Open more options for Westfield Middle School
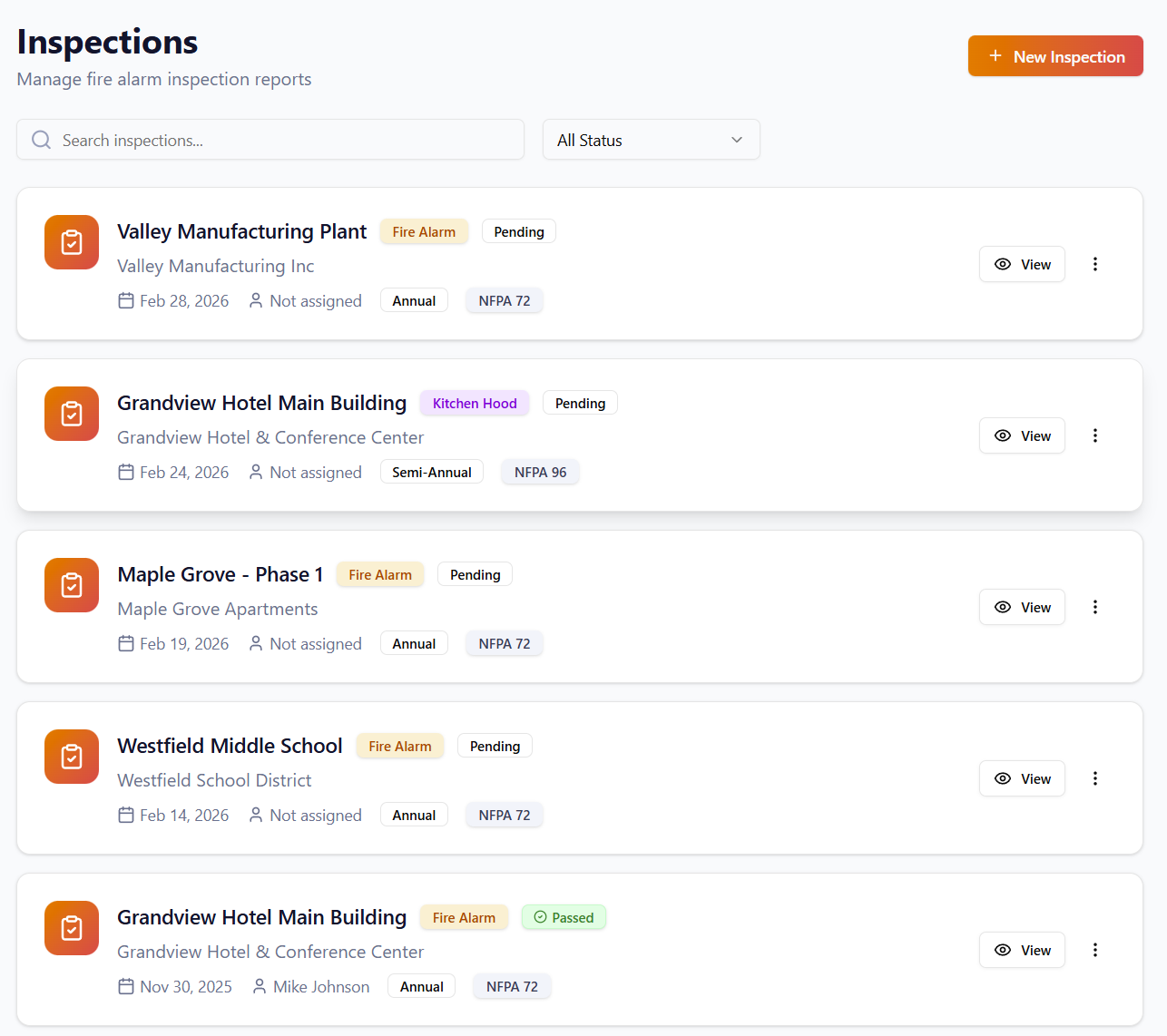 (x=1095, y=778)
